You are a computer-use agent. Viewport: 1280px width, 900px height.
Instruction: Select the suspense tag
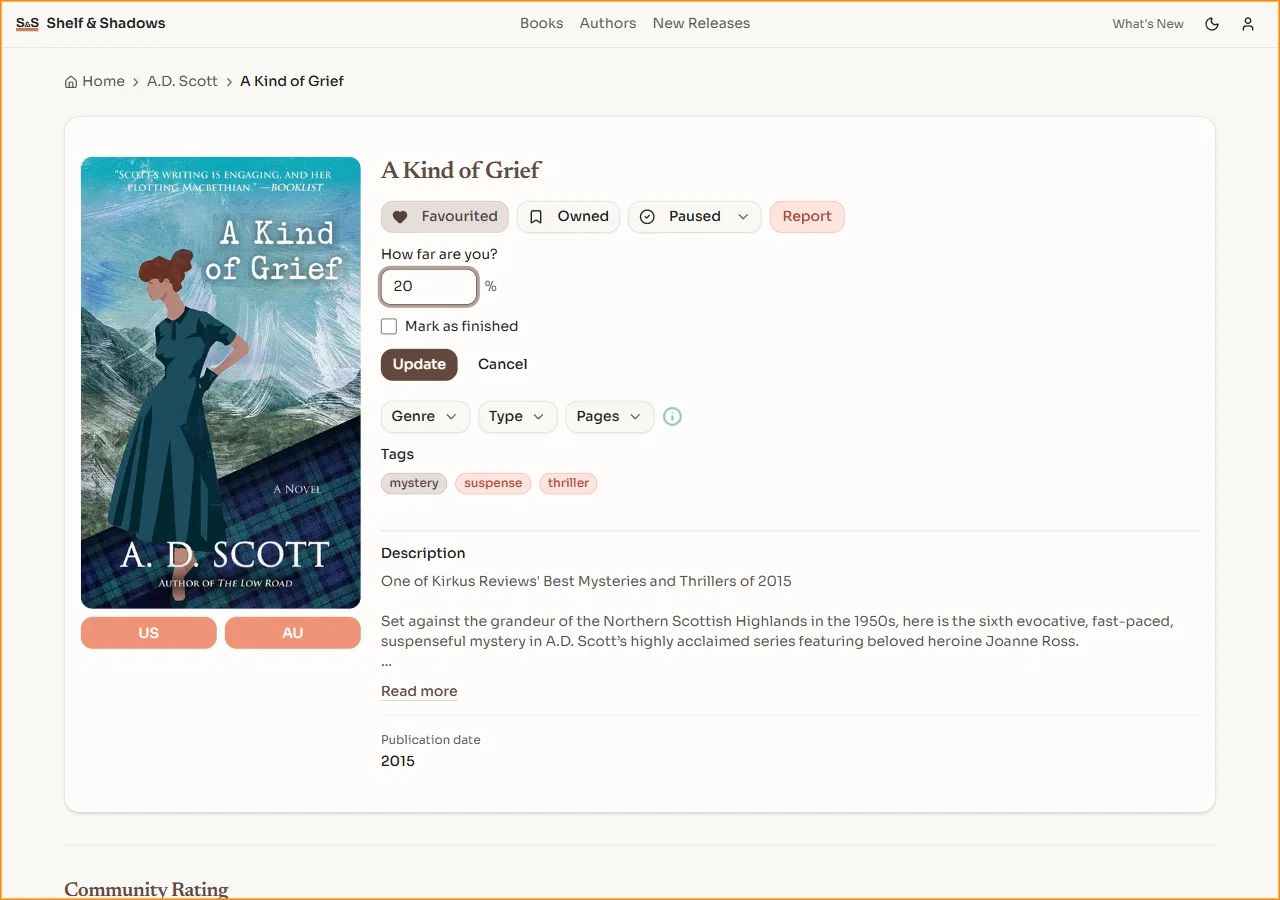pyautogui.click(x=493, y=484)
